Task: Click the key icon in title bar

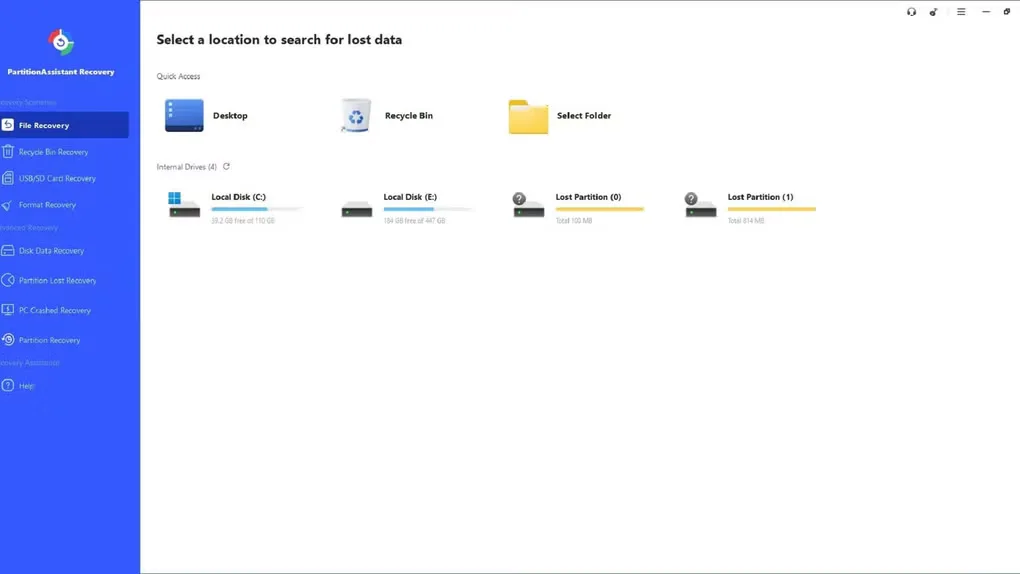Action: click(933, 12)
